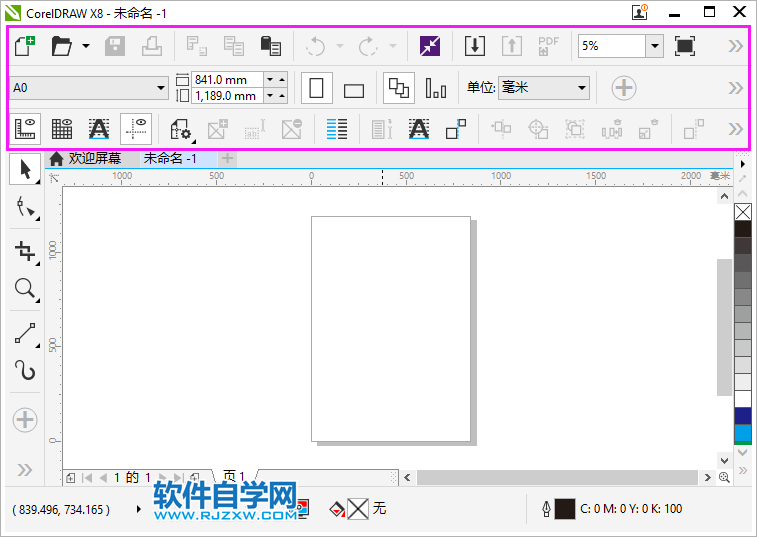Viewport: 757px width, 537px height.
Task: Pick the dark blue swatch in palette
Action: [743, 416]
